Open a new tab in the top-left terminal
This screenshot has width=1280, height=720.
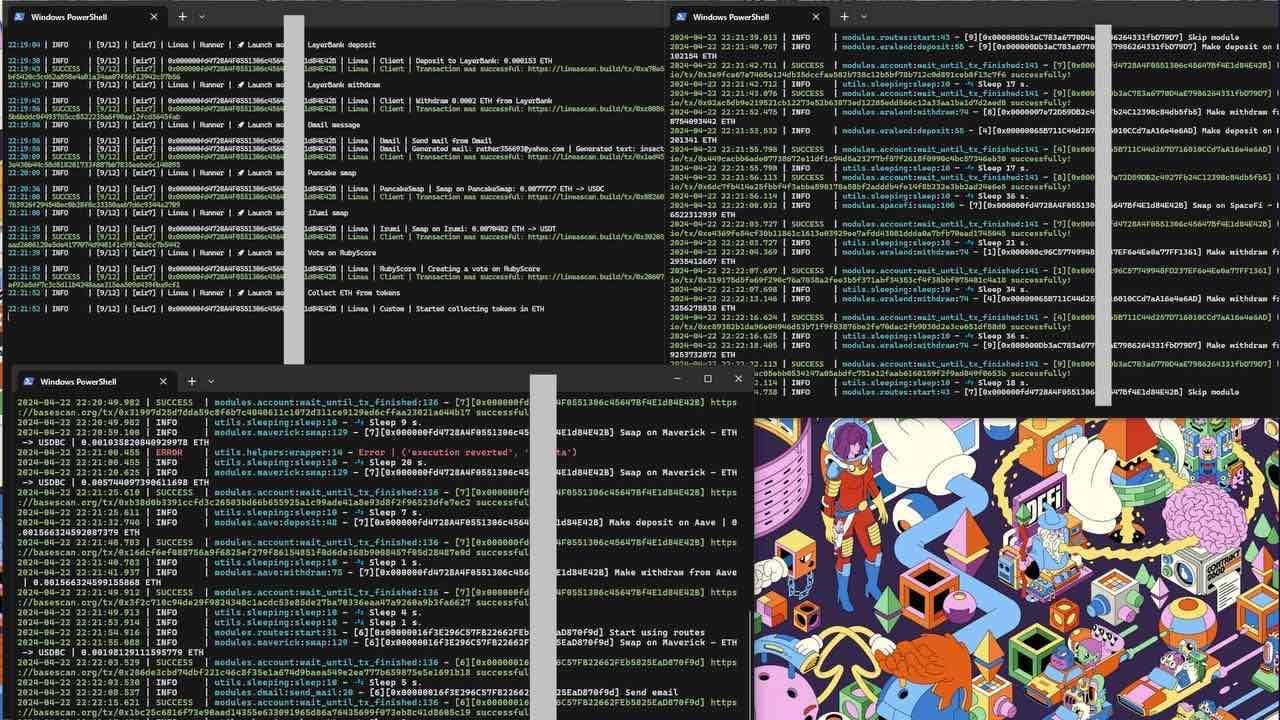[181, 16]
